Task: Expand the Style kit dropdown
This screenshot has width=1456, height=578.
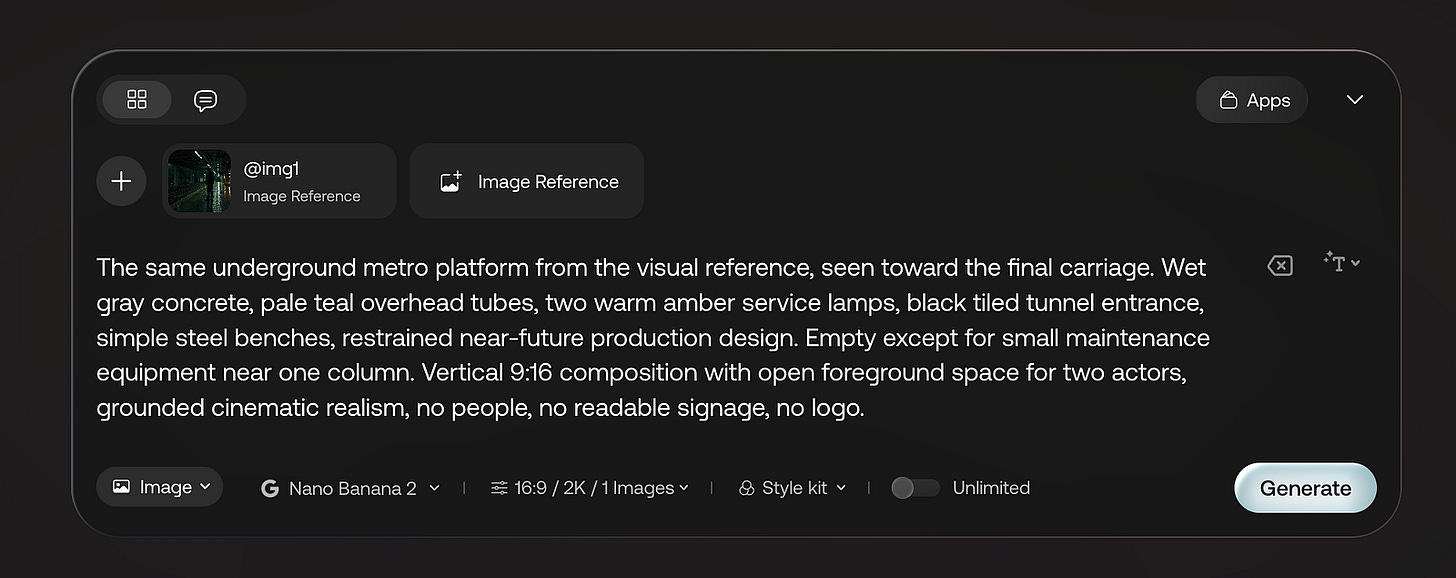Action: [x=792, y=488]
